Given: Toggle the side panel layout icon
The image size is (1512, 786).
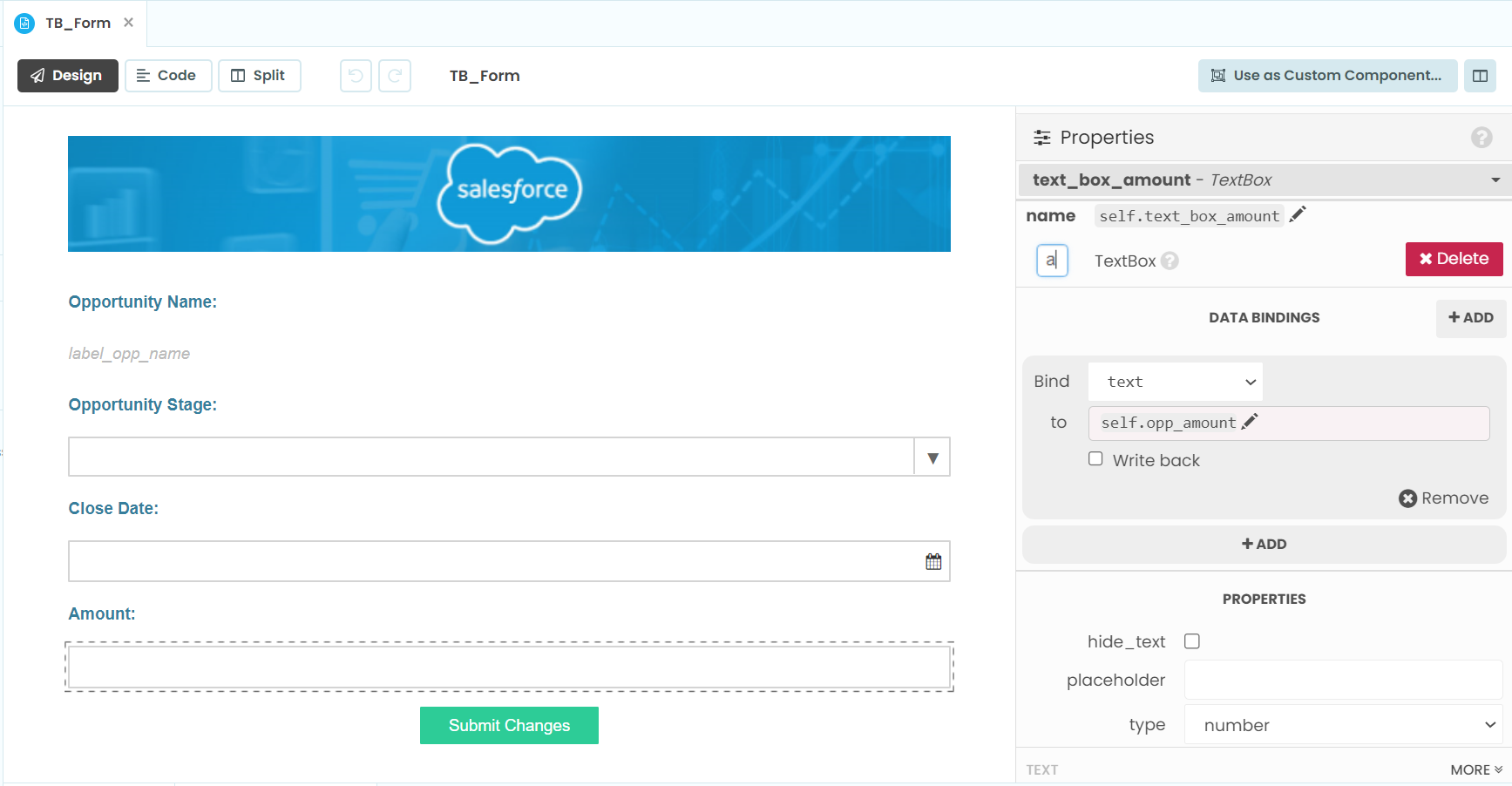Looking at the screenshot, I should [x=1480, y=76].
